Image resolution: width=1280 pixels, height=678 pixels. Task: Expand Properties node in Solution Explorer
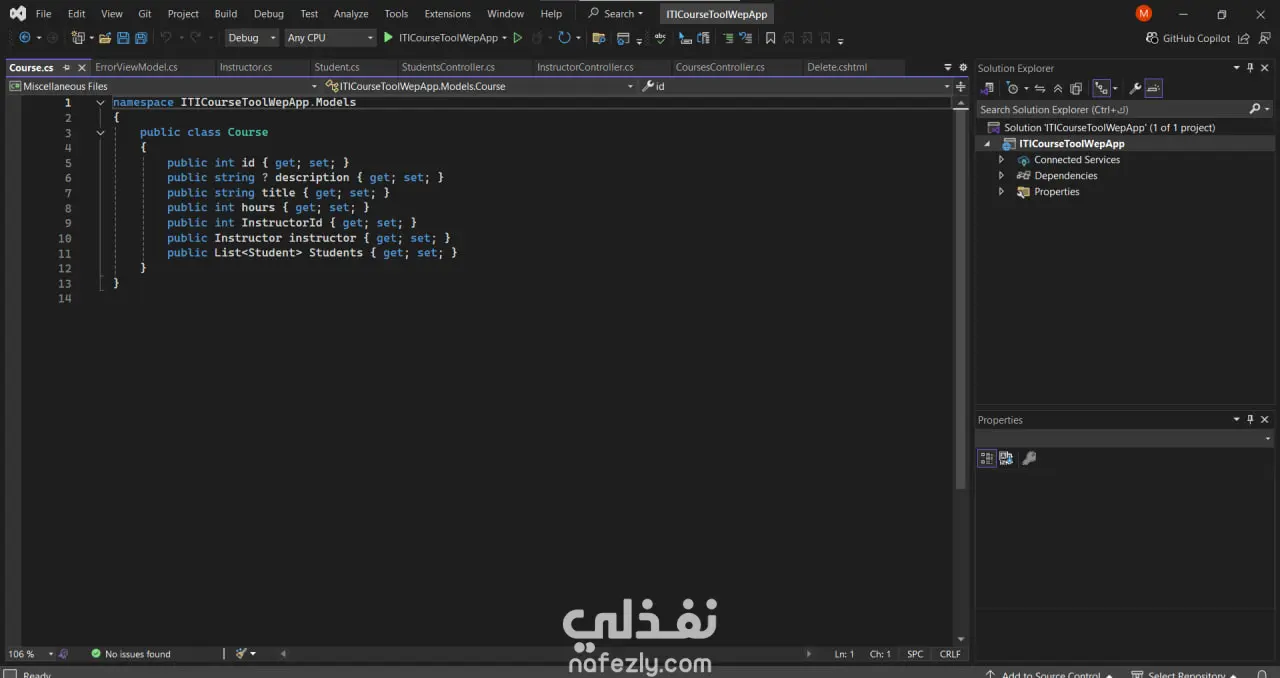pyautogui.click(x=1001, y=192)
